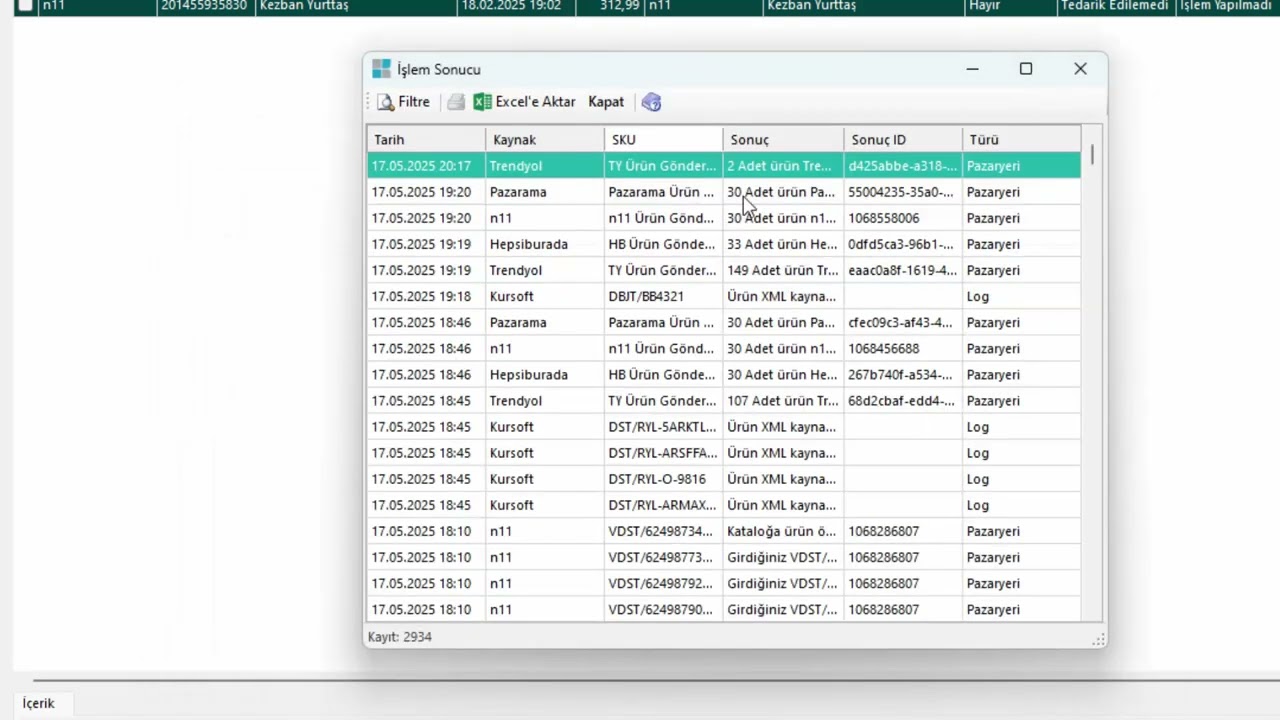Click the Sonuç column header
The width and height of the screenshot is (1280, 720).
(783, 140)
